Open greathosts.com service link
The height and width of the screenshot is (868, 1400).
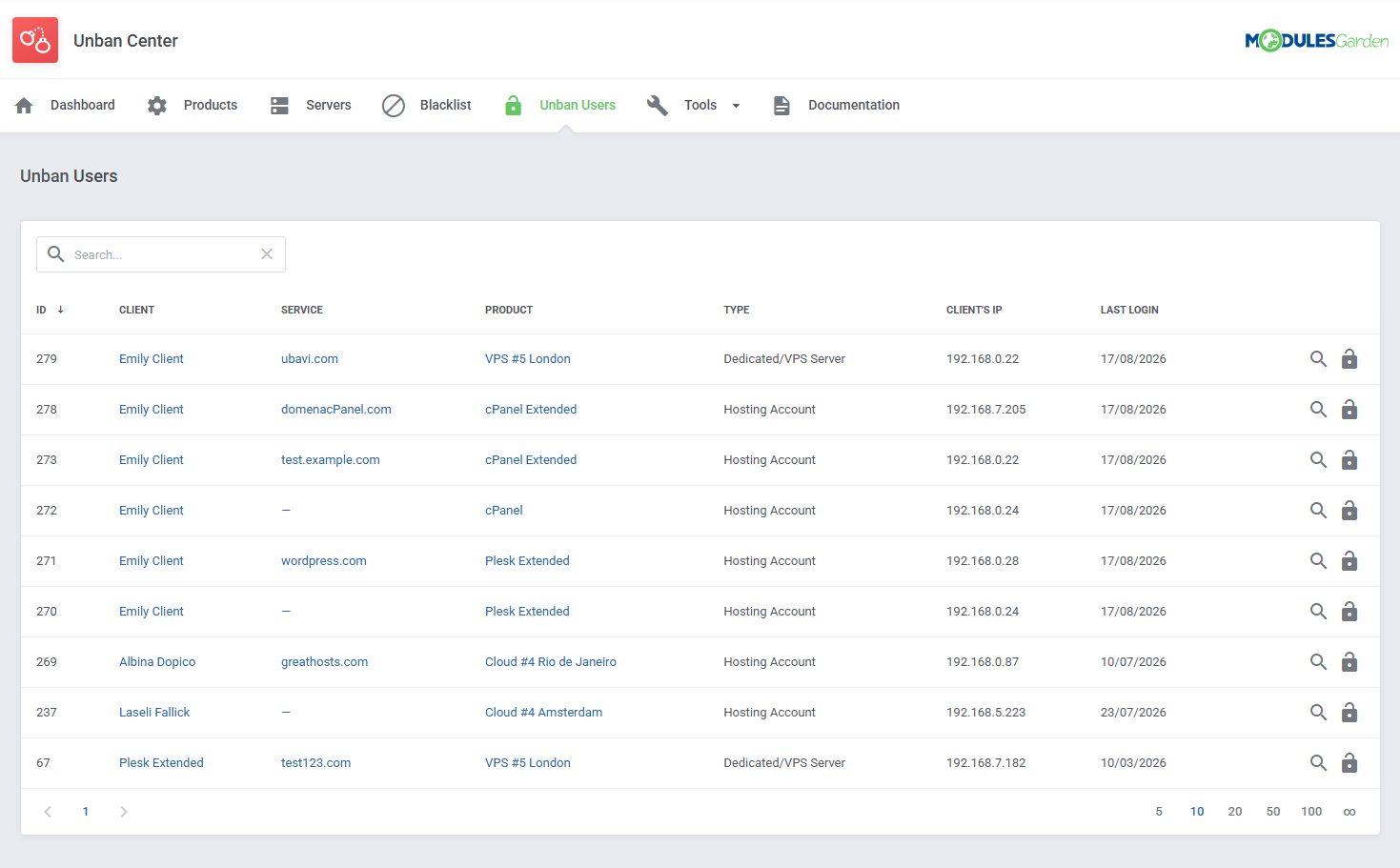tap(325, 662)
